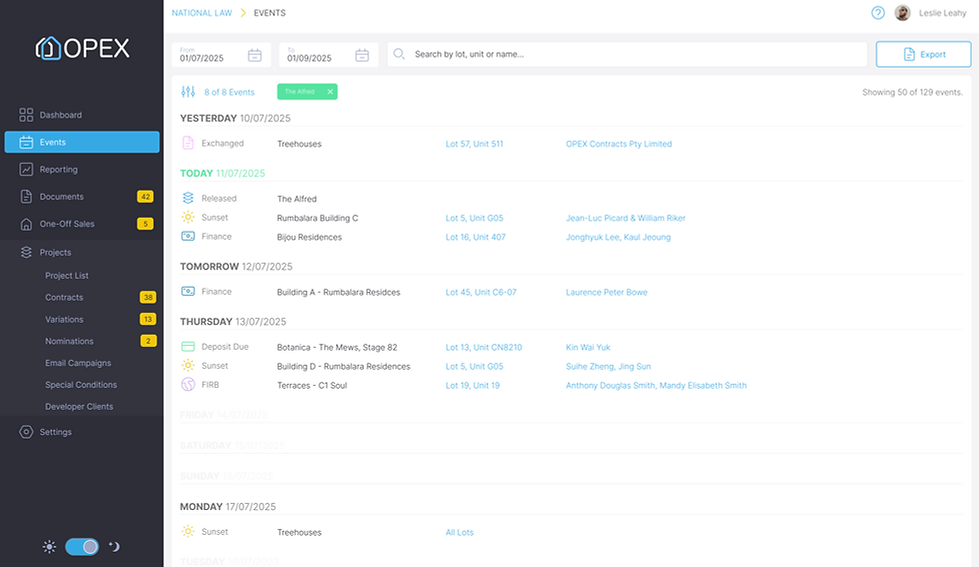Click the Reporting chart icon

tap(26, 169)
